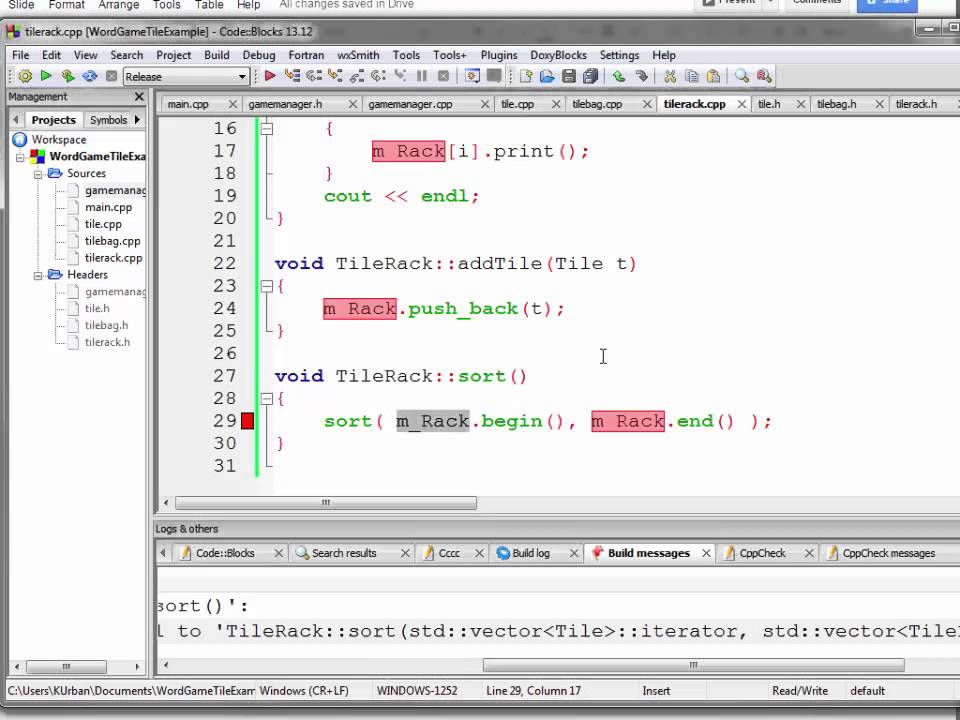
Task: Build the project using the gear icon
Action: click(x=26, y=76)
